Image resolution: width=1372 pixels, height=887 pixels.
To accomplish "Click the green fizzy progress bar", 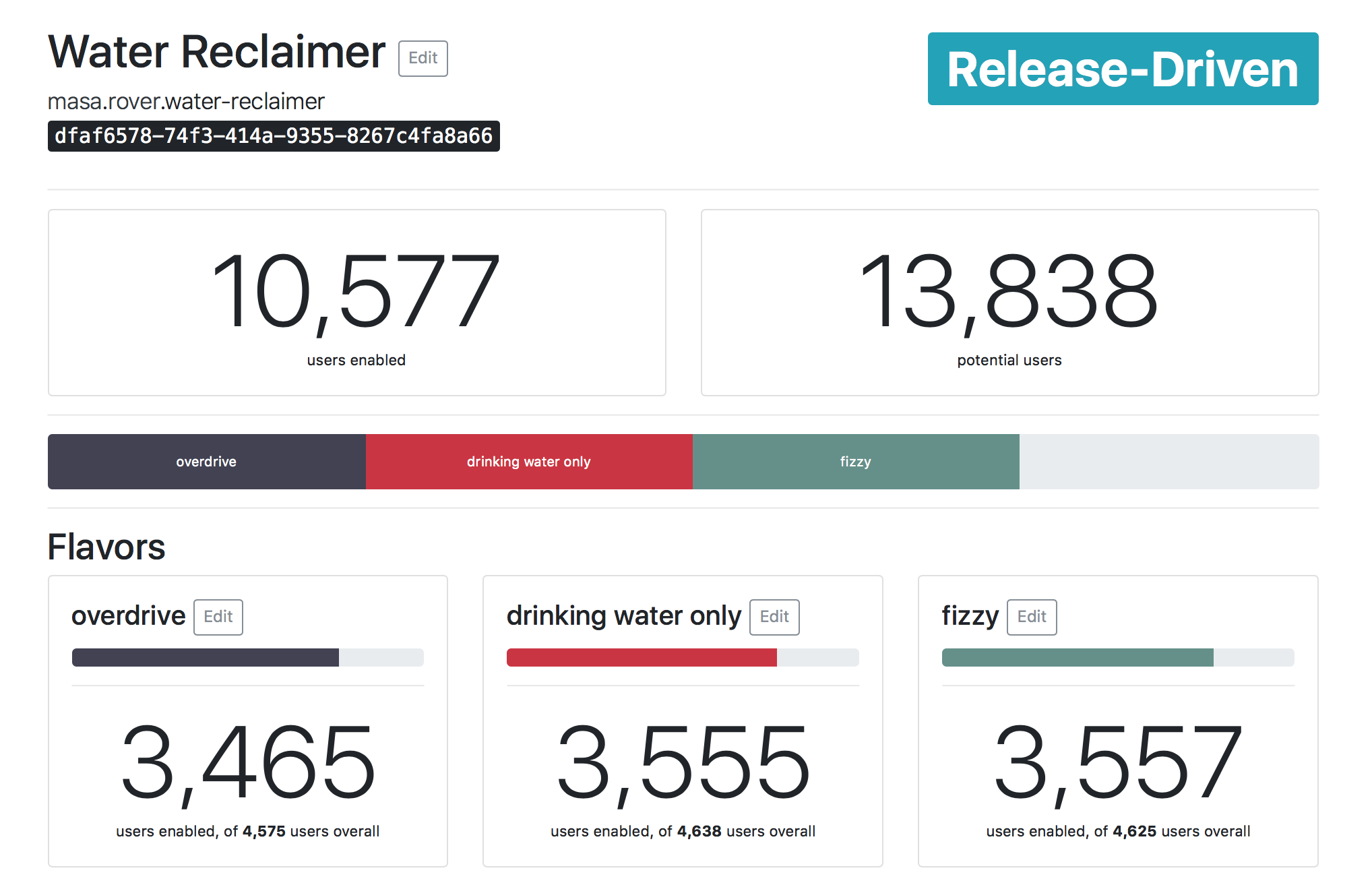I will (x=1118, y=657).
